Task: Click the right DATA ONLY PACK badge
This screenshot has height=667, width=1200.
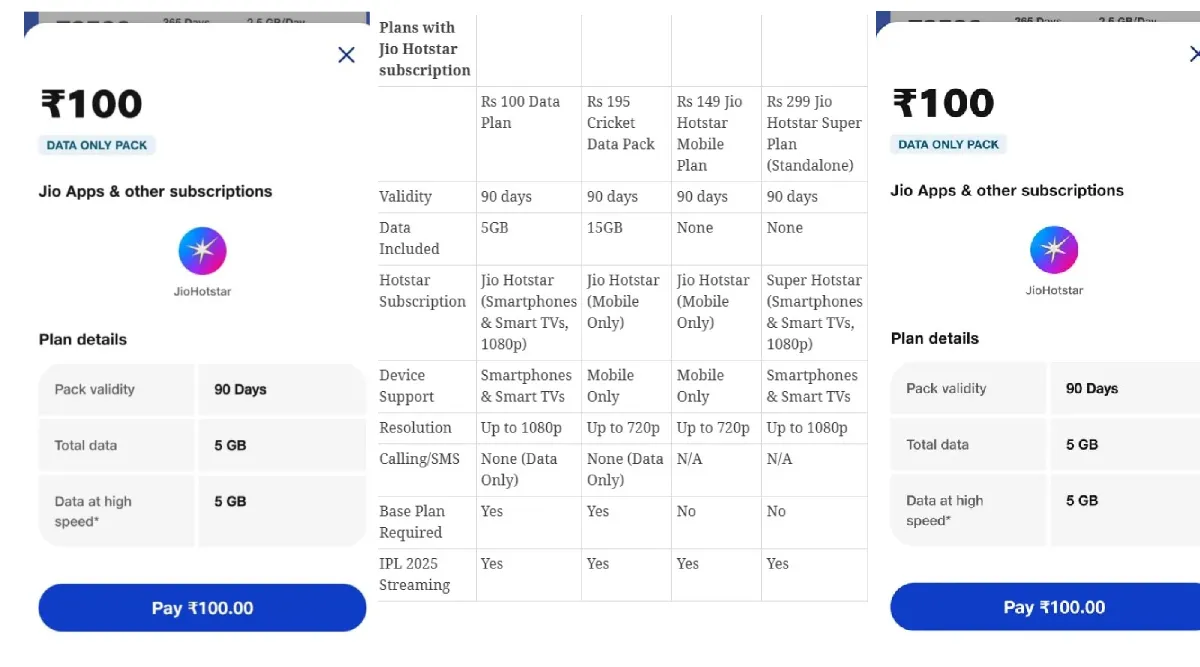Action: 948,144
